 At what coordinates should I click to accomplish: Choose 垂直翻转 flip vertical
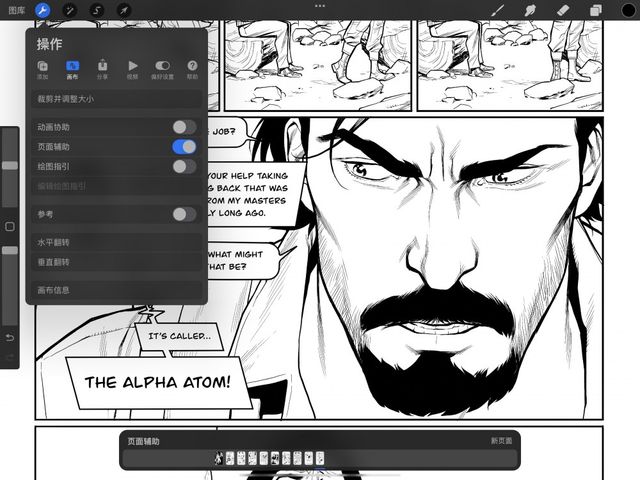pos(117,262)
